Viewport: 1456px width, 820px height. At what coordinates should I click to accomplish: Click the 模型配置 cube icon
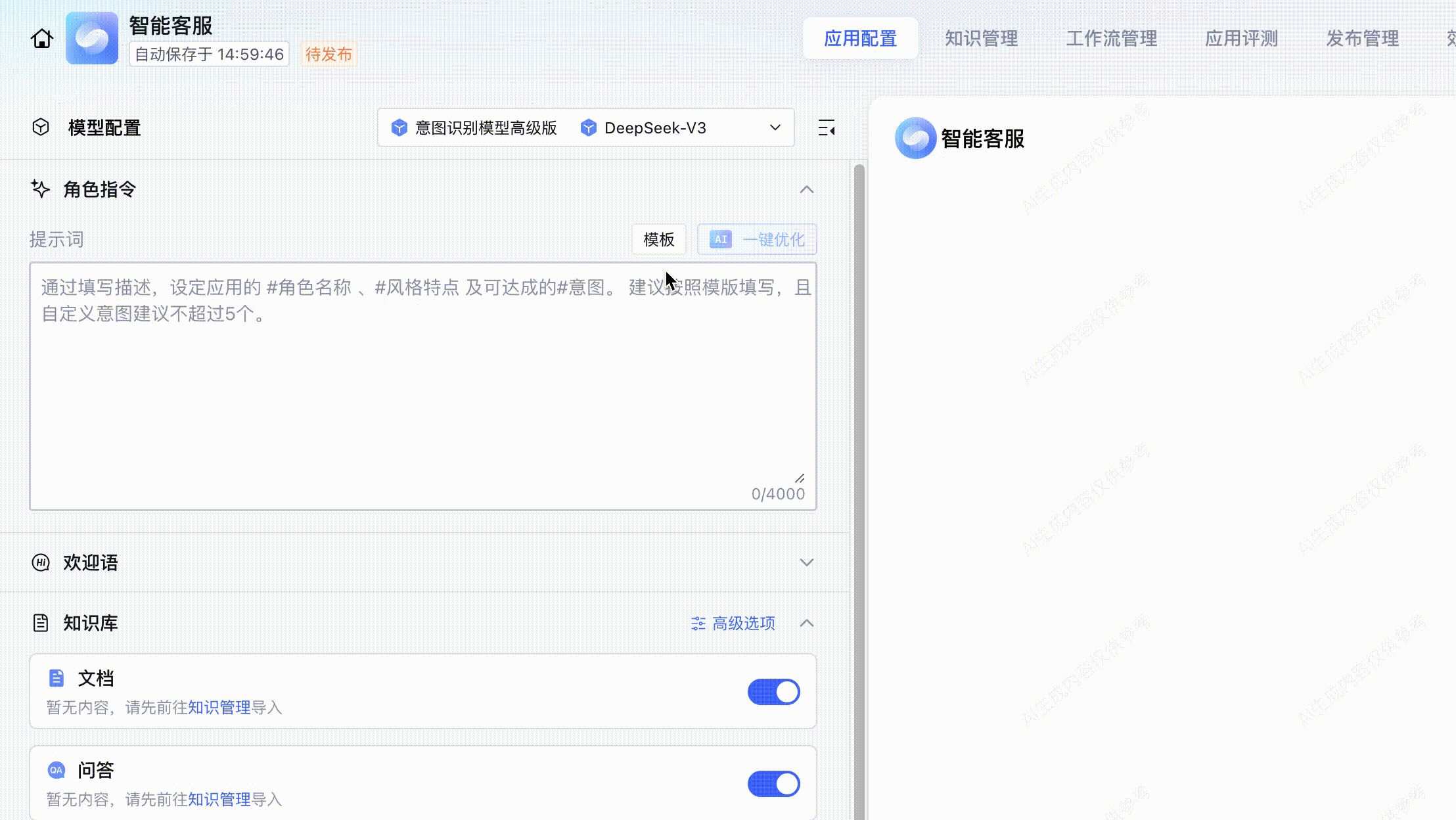click(x=41, y=127)
